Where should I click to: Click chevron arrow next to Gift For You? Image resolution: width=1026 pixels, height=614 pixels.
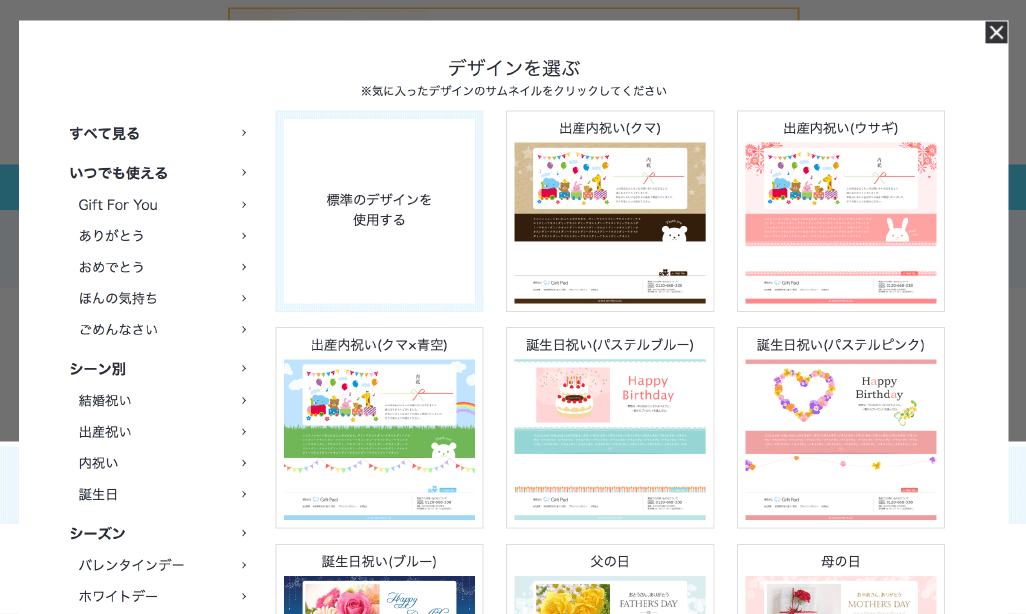pos(243,204)
